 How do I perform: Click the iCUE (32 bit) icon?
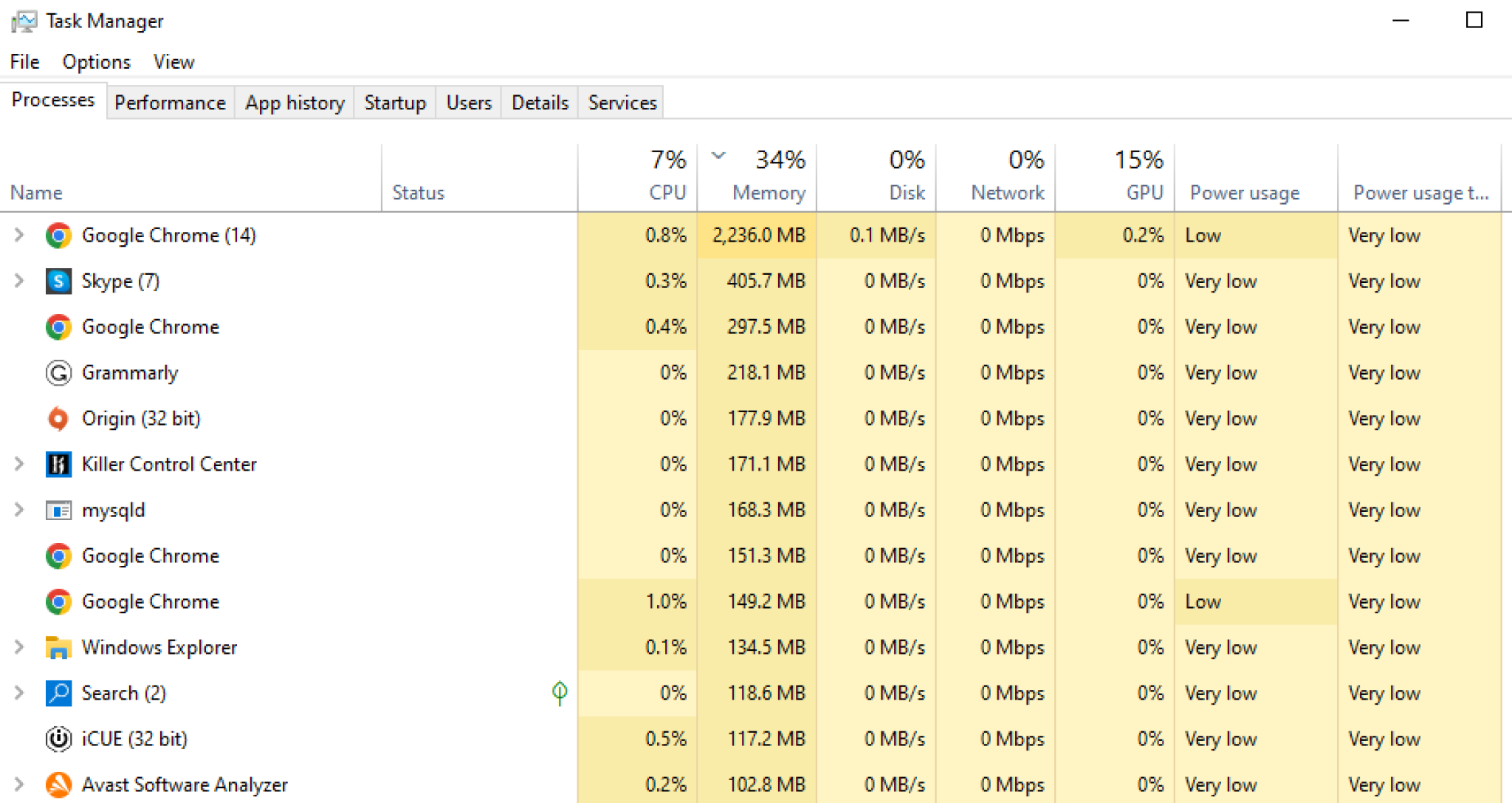click(58, 739)
